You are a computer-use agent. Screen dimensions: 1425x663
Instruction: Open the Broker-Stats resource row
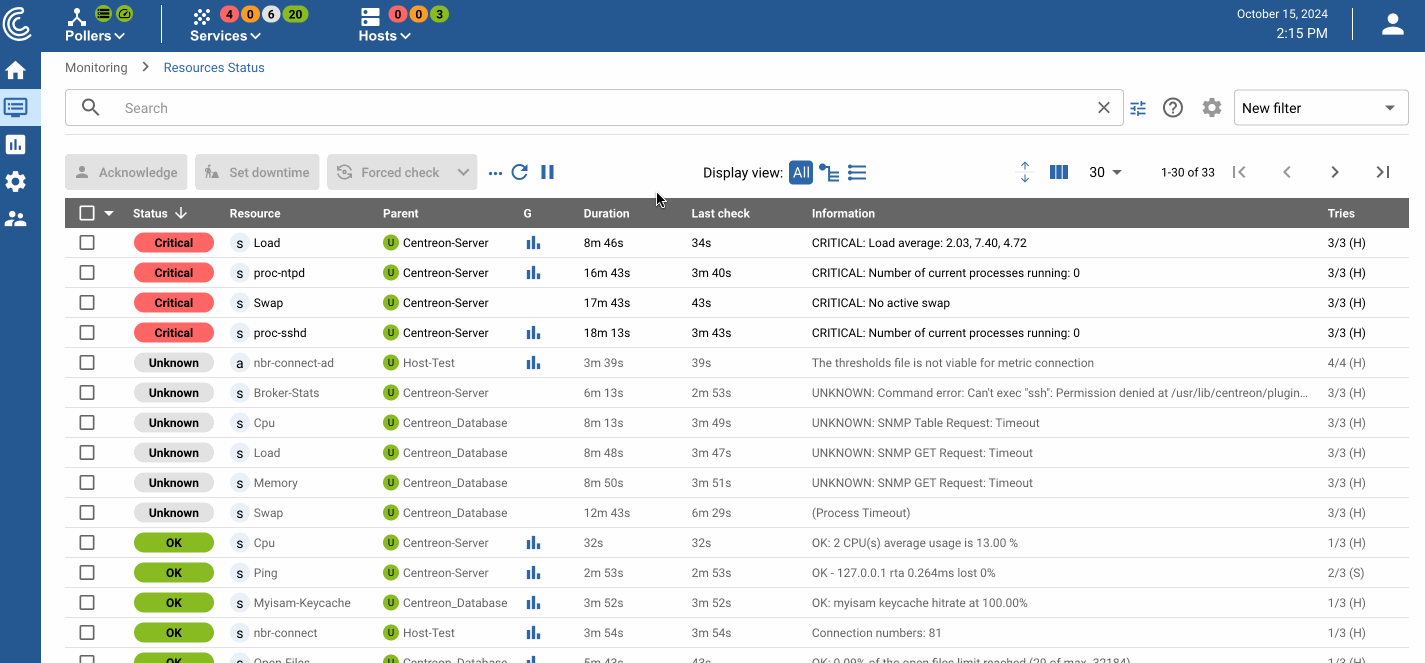[x=737, y=393]
